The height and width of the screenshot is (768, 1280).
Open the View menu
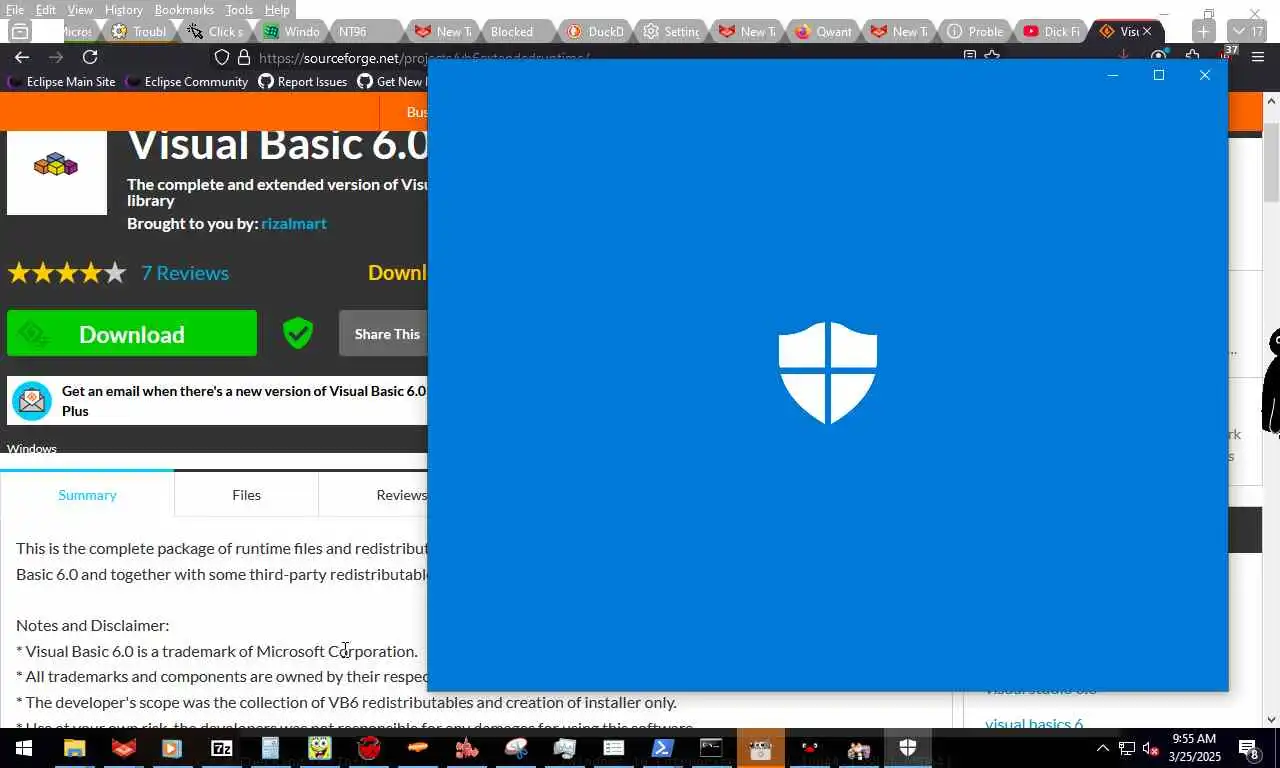(x=80, y=9)
